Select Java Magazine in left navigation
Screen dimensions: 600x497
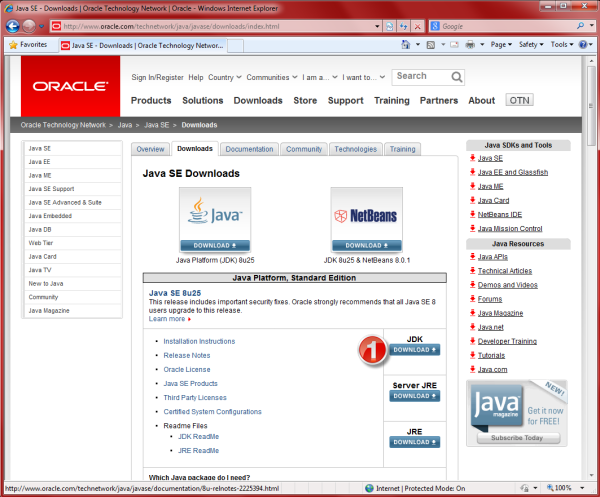pyautogui.click(x=73, y=311)
